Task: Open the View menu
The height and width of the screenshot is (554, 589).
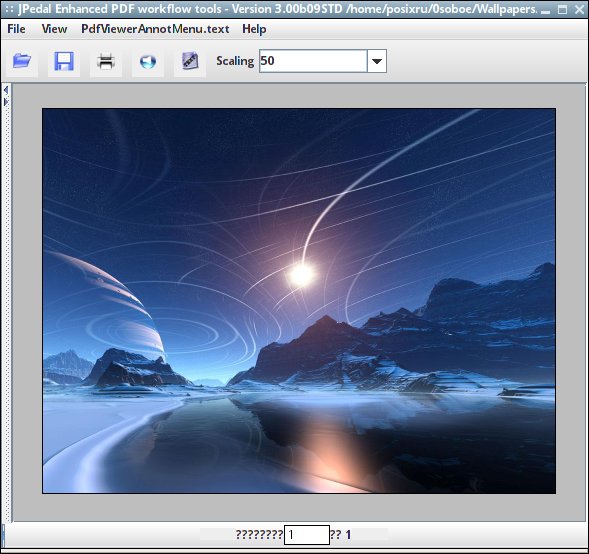Action: 54,29
